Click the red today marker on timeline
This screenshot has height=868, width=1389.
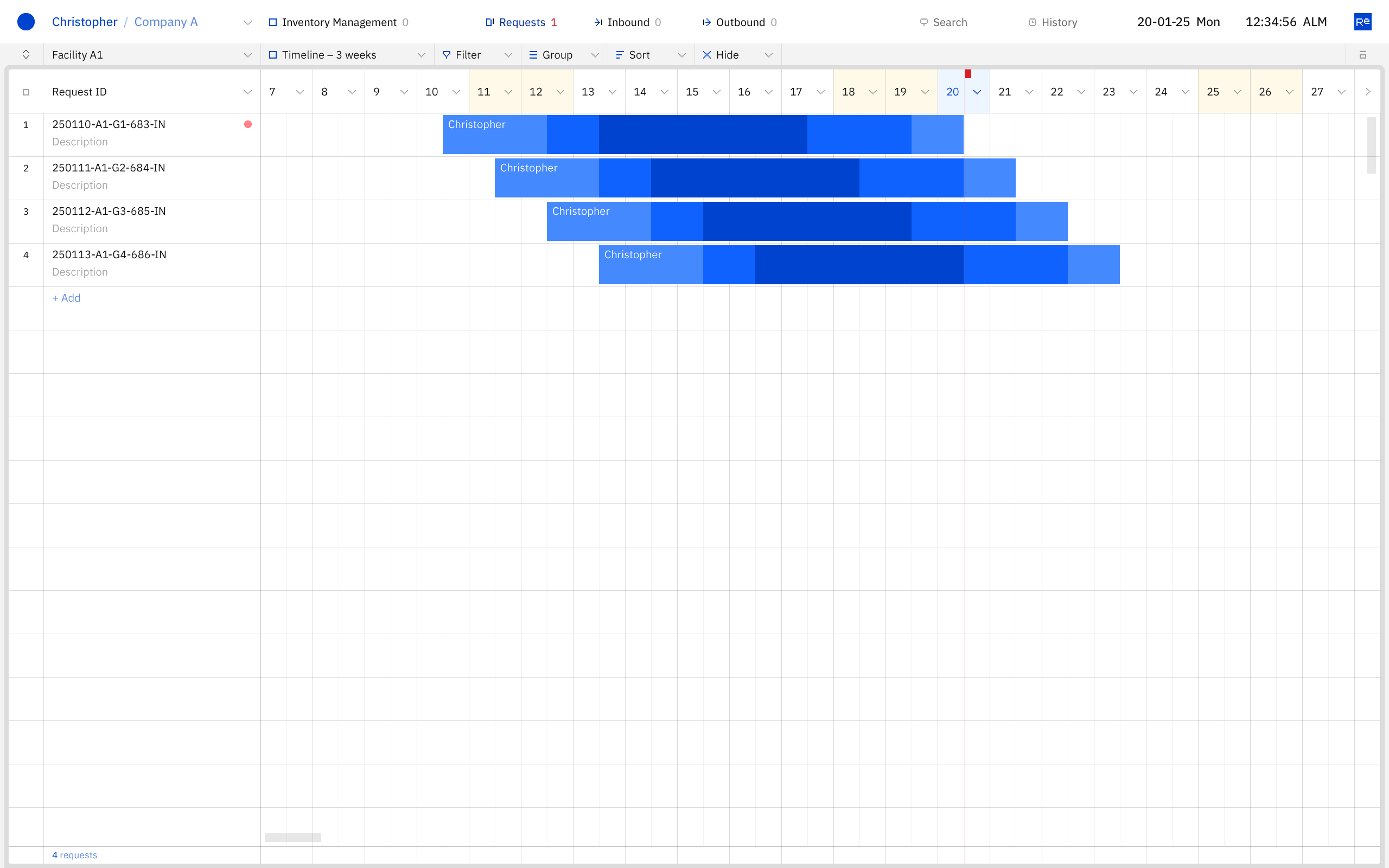point(968,74)
